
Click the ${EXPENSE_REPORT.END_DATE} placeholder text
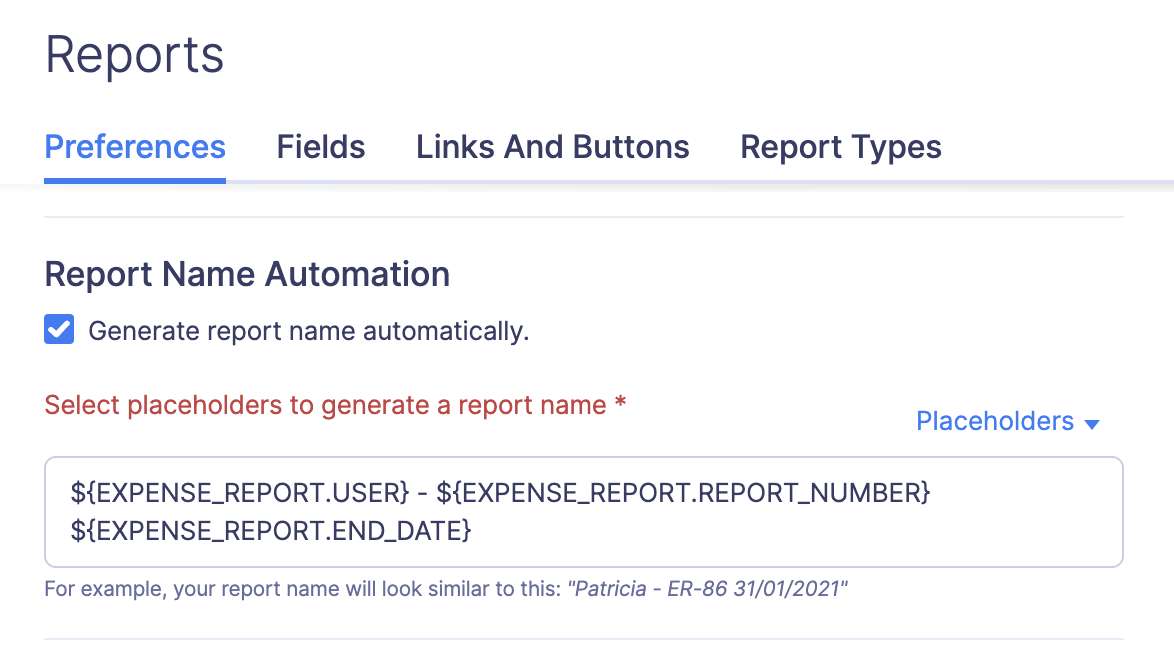tap(270, 531)
